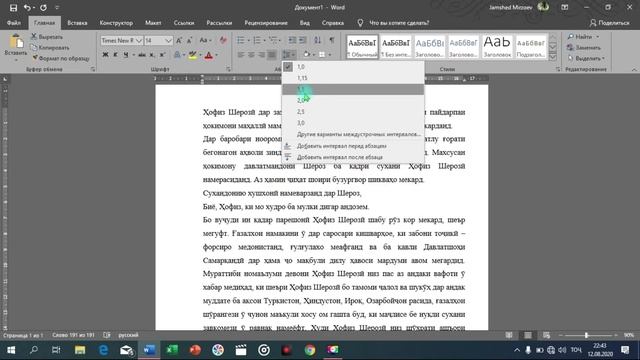
Task: Open the Выделить selection menu
Action: click(x=586, y=58)
